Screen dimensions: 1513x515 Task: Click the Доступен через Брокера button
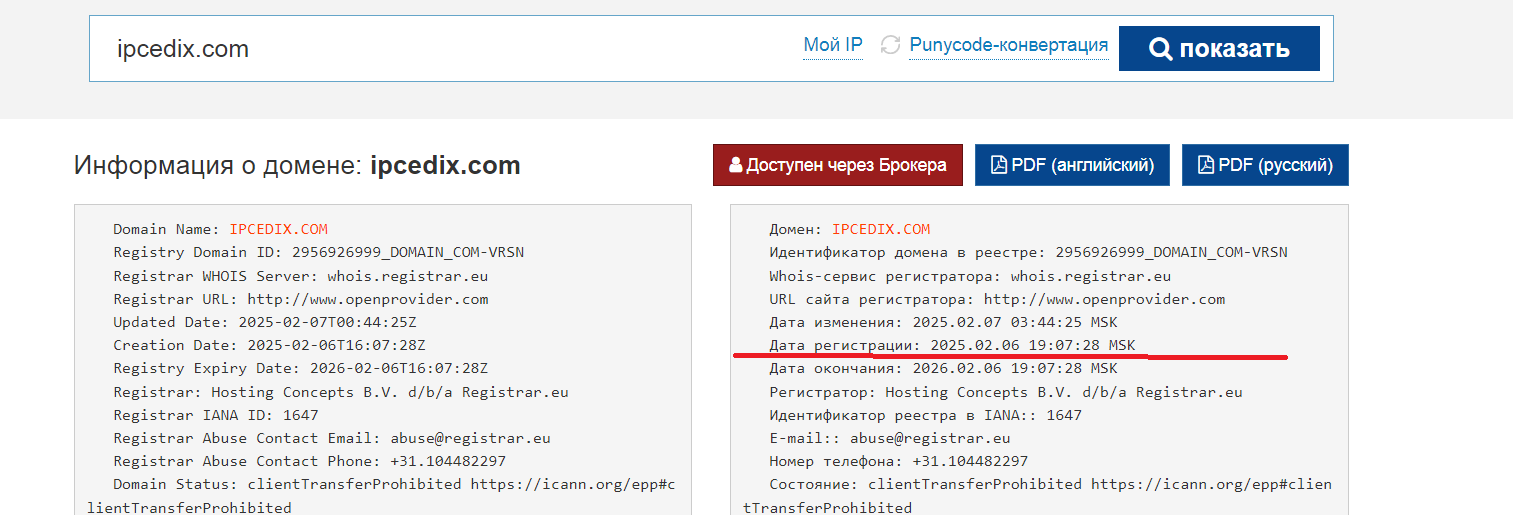click(x=838, y=165)
